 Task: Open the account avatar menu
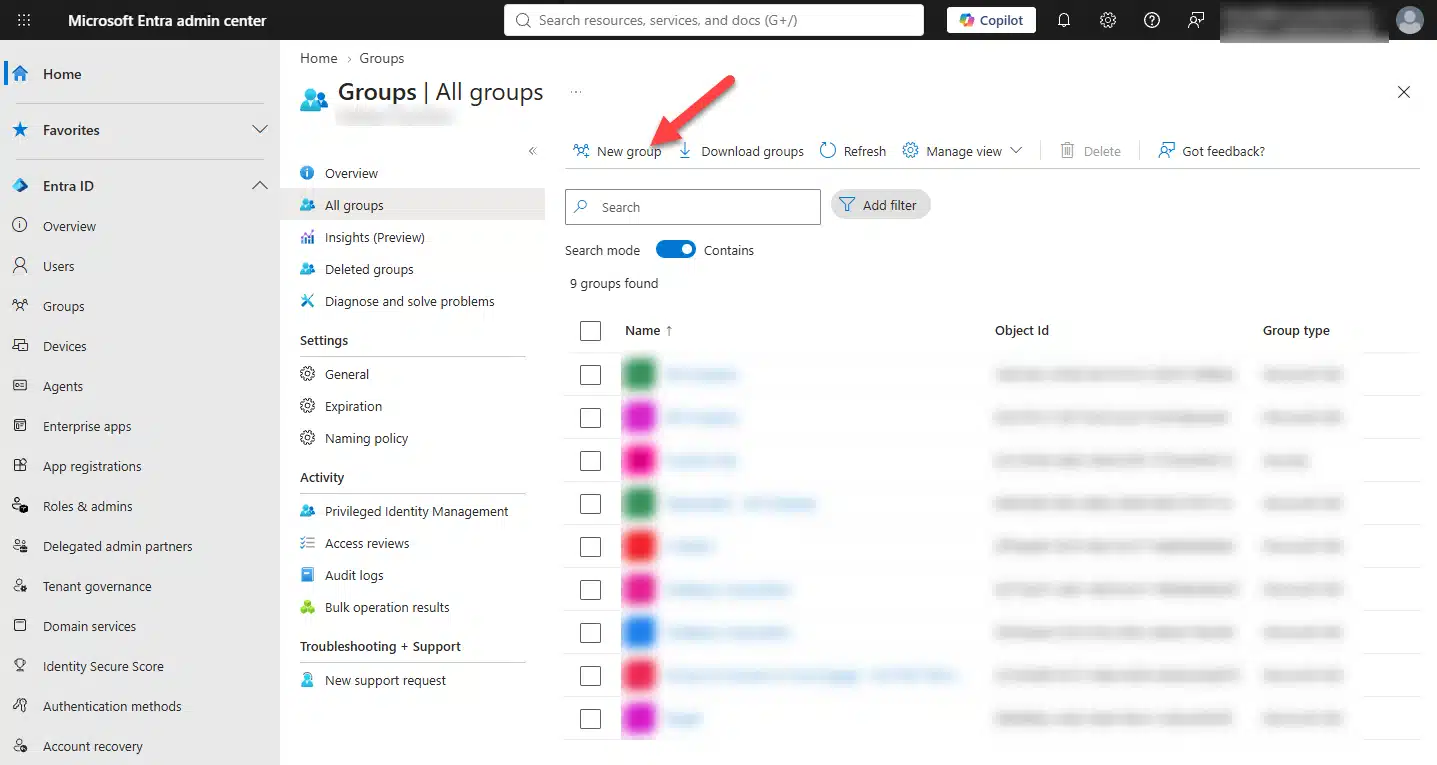pos(1410,20)
